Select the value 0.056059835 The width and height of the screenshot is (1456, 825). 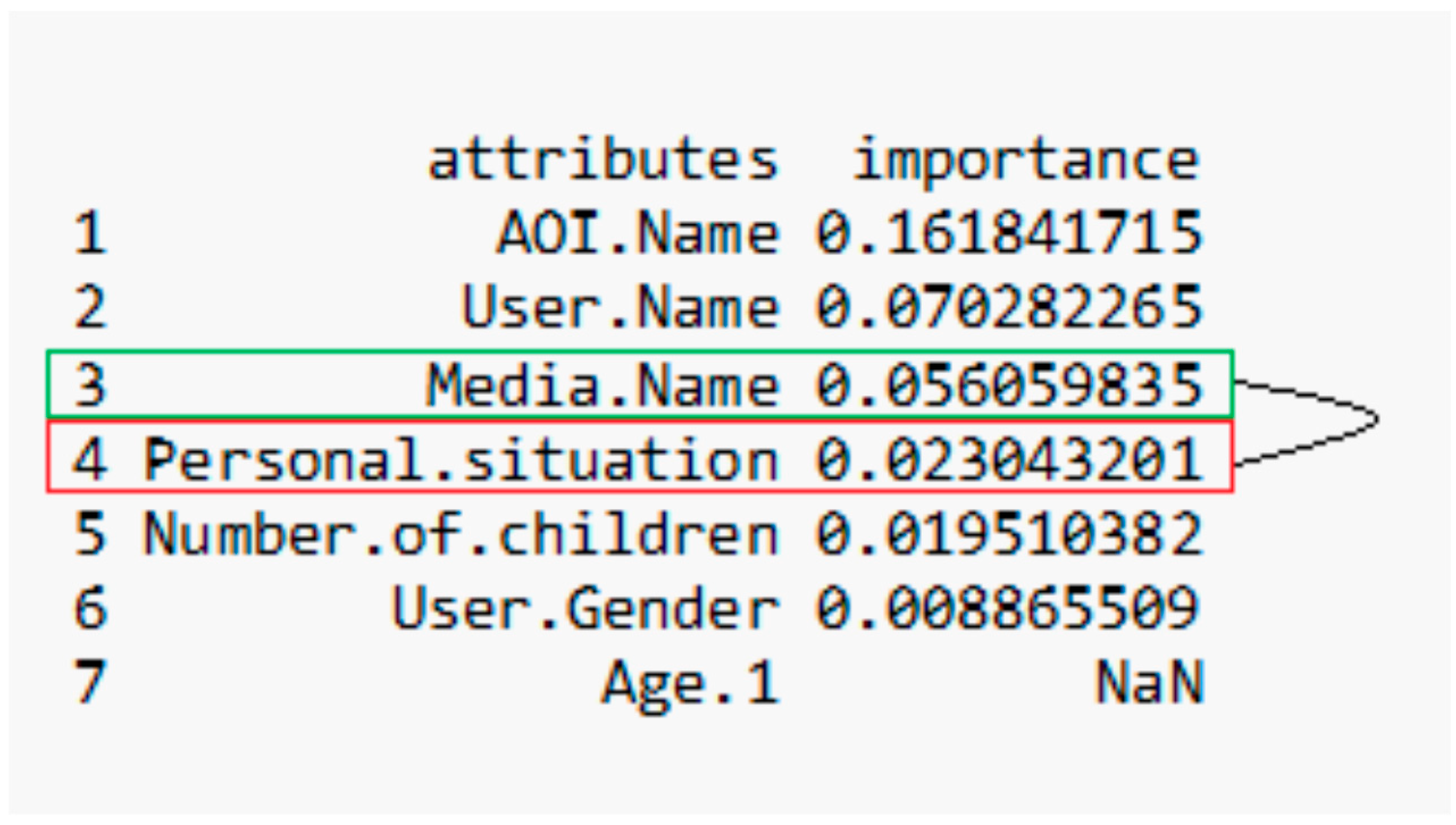click(x=1009, y=386)
